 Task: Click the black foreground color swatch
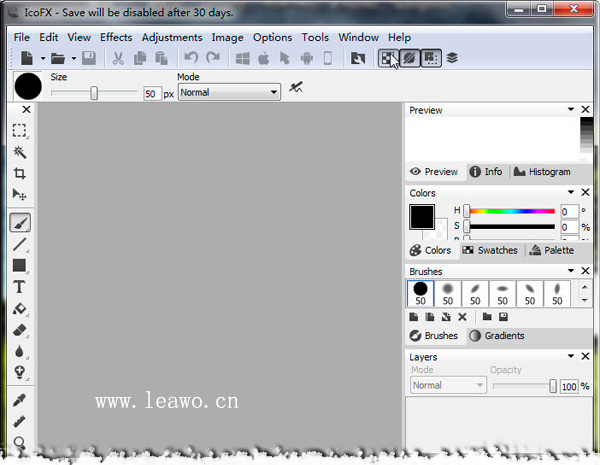tap(422, 217)
